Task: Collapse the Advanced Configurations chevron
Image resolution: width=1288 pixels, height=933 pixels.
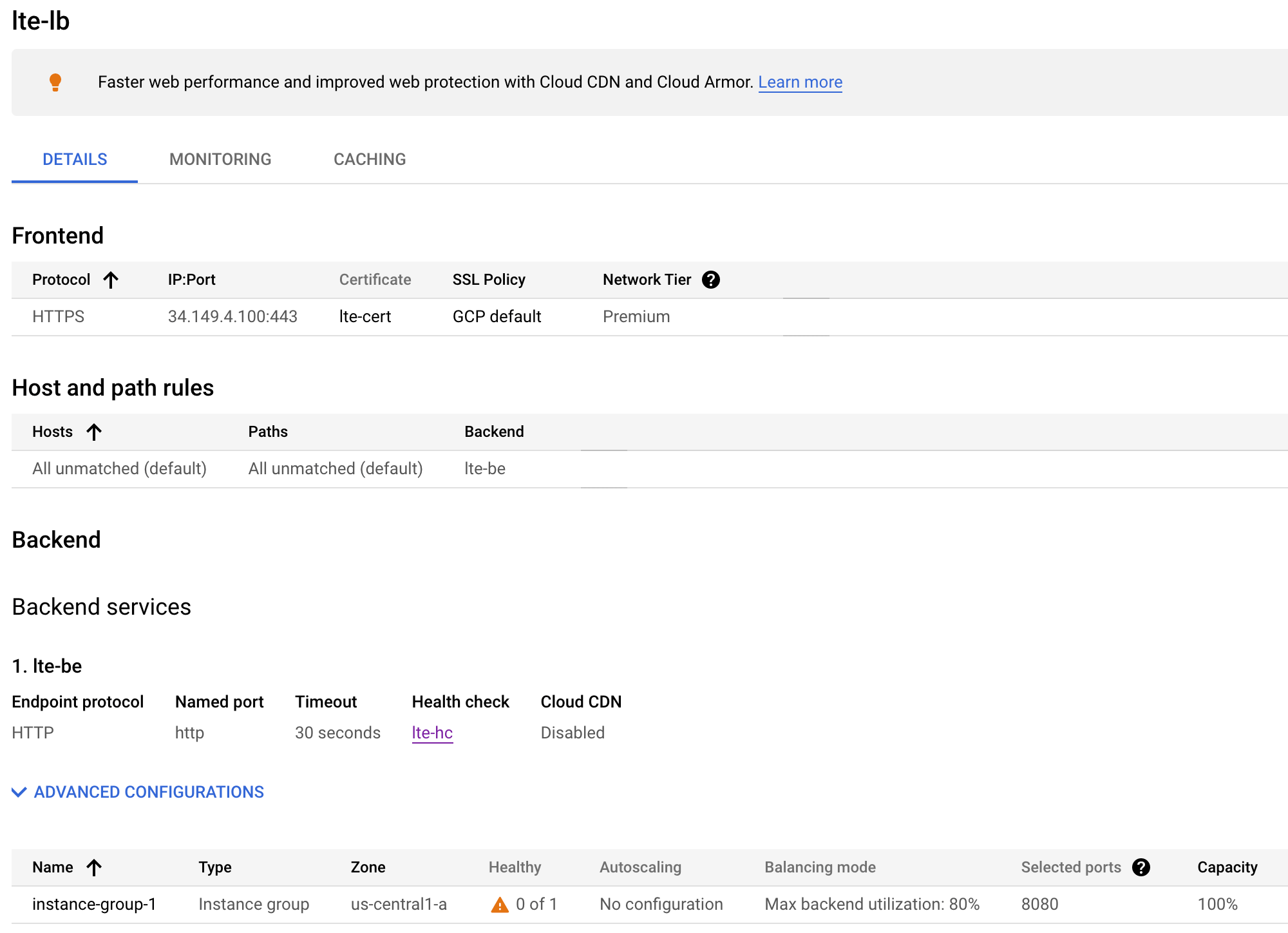Action: (x=17, y=792)
